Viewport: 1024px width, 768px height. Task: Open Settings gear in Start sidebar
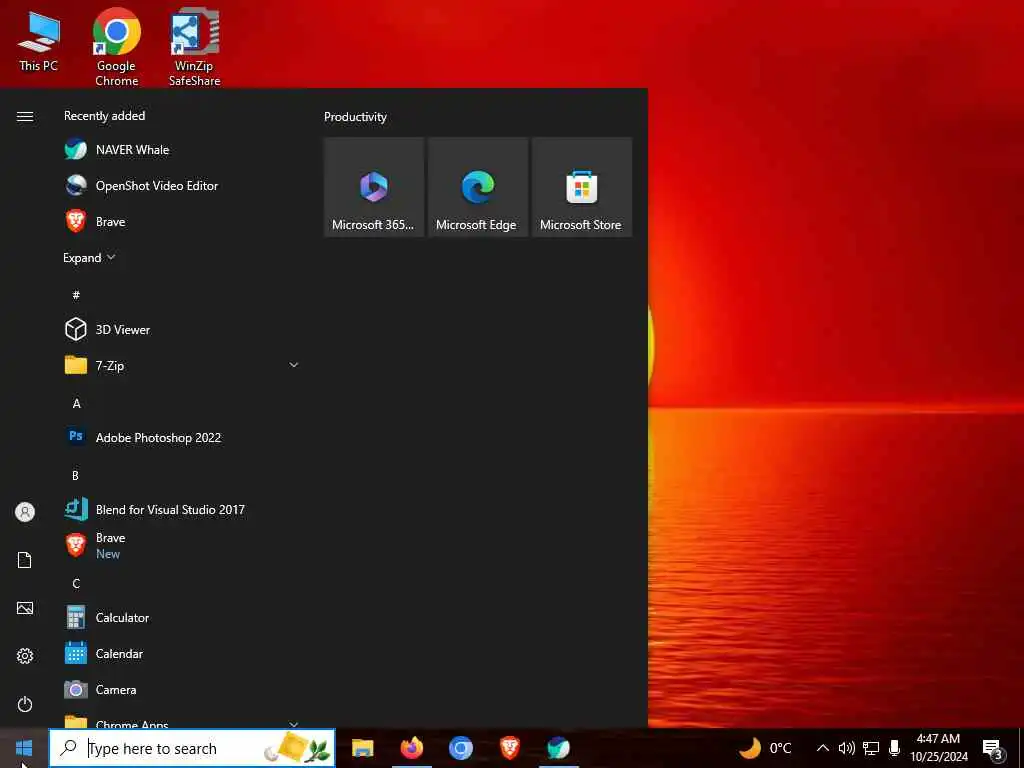(25, 656)
